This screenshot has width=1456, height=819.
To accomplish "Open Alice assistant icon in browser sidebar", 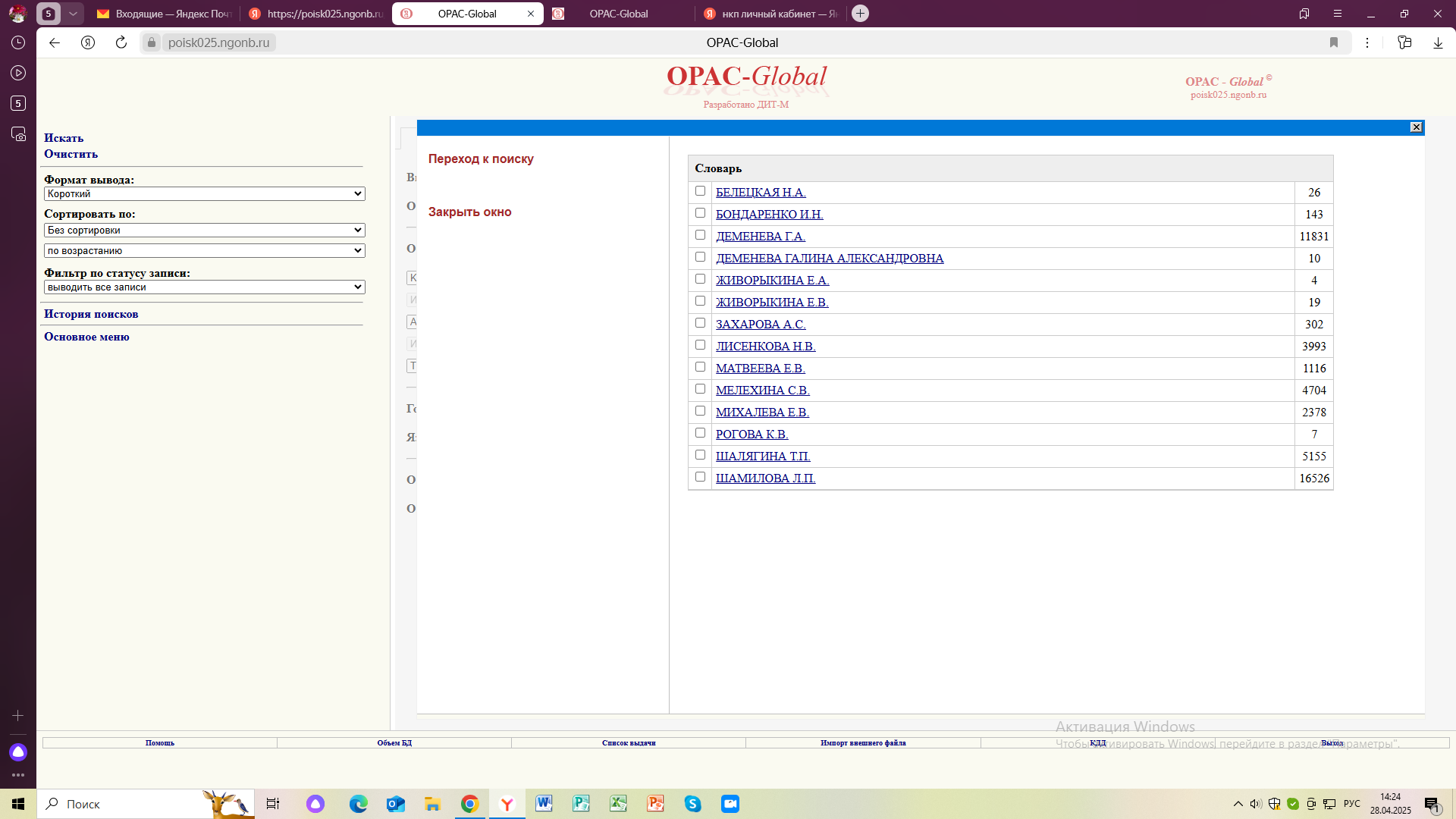I will [18, 752].
